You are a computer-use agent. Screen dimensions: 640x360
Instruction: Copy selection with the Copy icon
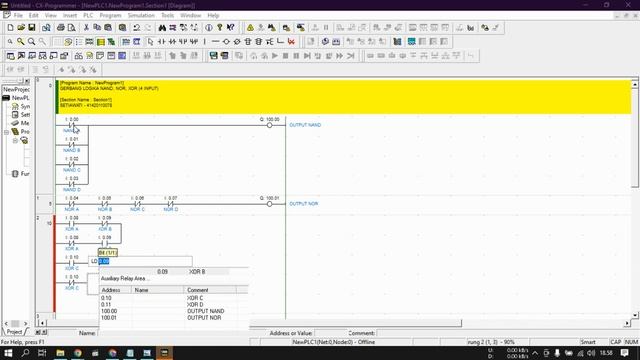97,28
